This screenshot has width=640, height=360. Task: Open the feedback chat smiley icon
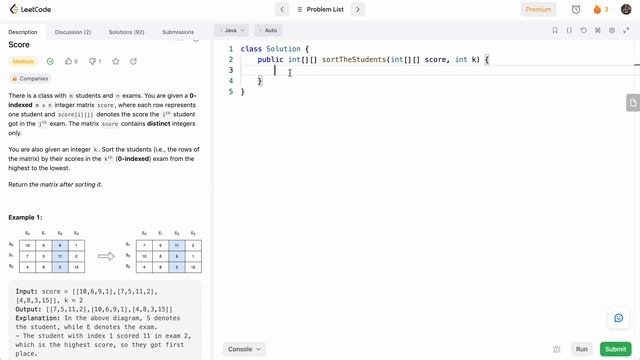618,318
